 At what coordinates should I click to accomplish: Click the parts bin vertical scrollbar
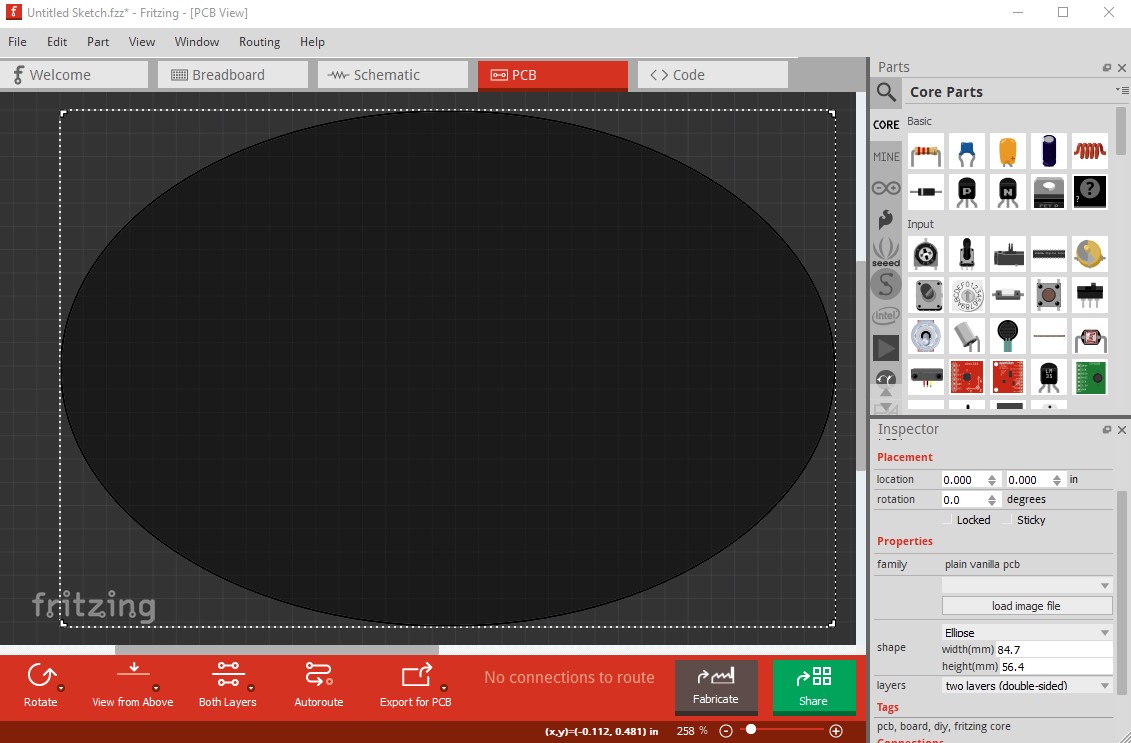(1121, 131)
